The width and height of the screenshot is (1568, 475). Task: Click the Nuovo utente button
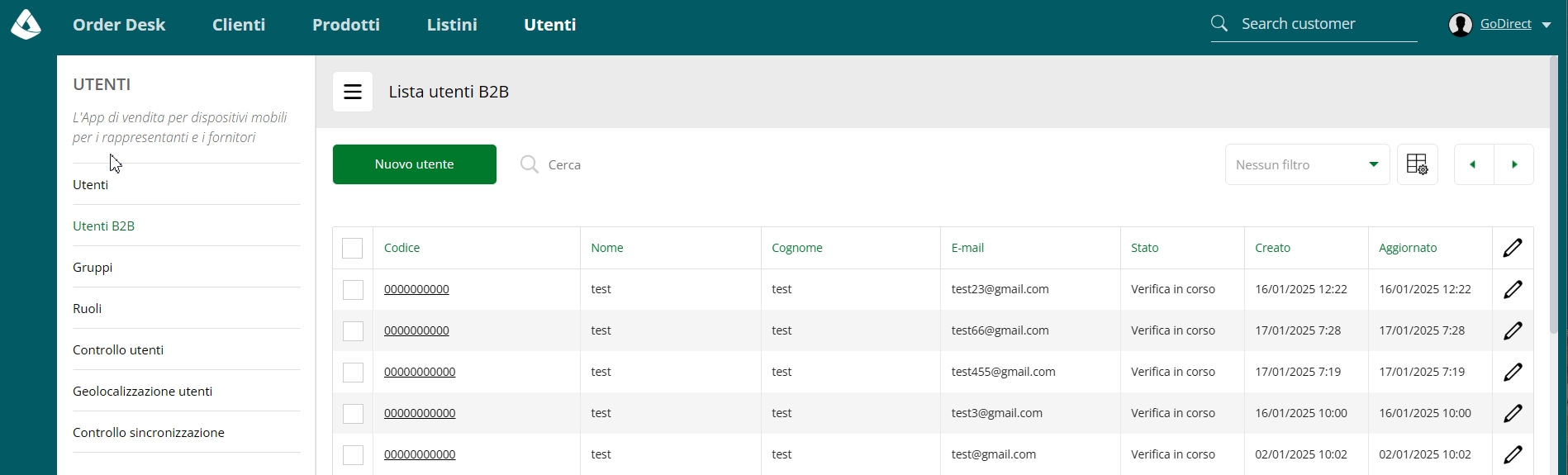point(415,164)
